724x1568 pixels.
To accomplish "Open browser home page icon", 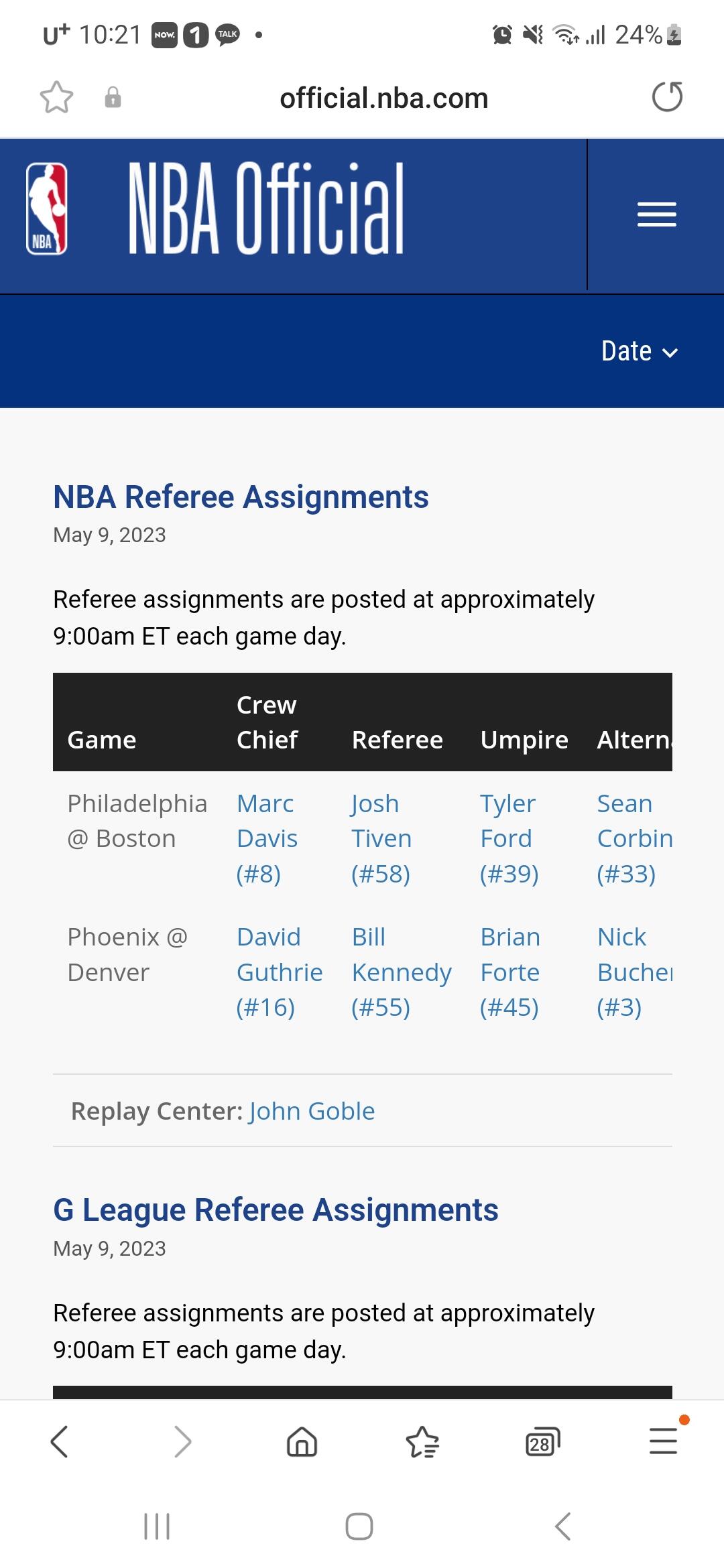I will 302,1441.
